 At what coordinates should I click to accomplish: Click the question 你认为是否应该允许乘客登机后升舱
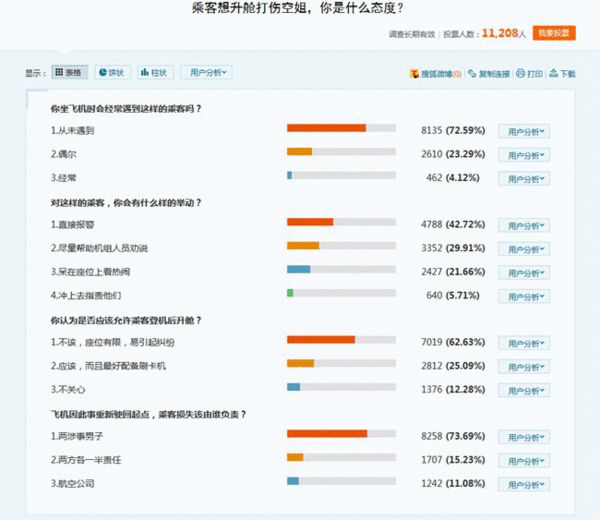point(126,320)
